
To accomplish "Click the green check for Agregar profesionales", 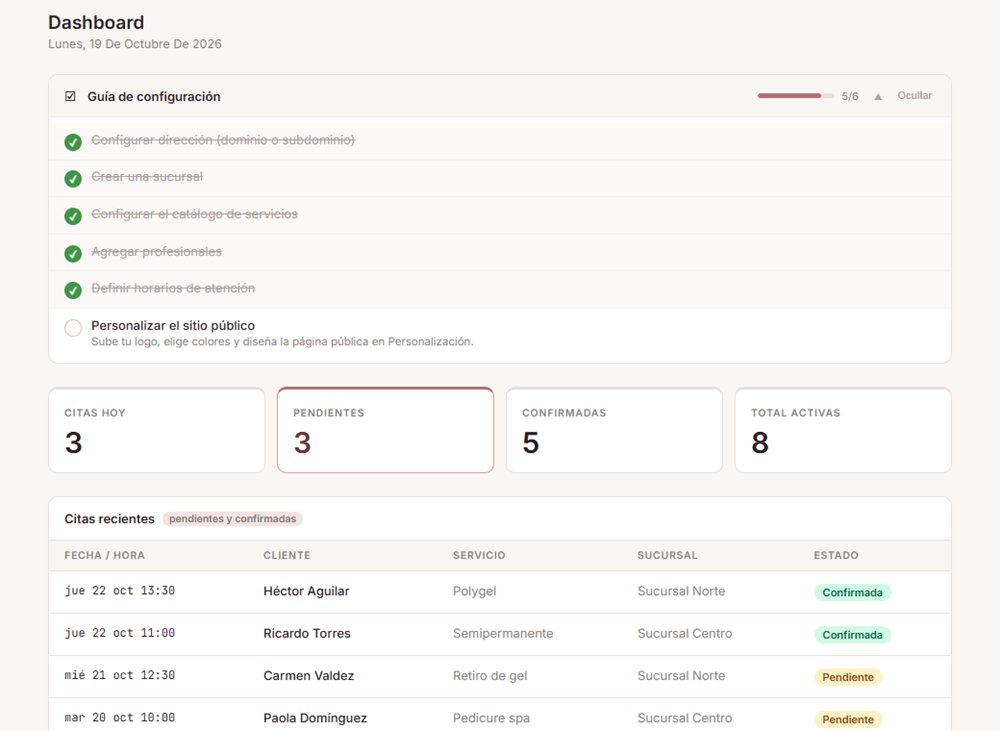I will click(73, 253).
